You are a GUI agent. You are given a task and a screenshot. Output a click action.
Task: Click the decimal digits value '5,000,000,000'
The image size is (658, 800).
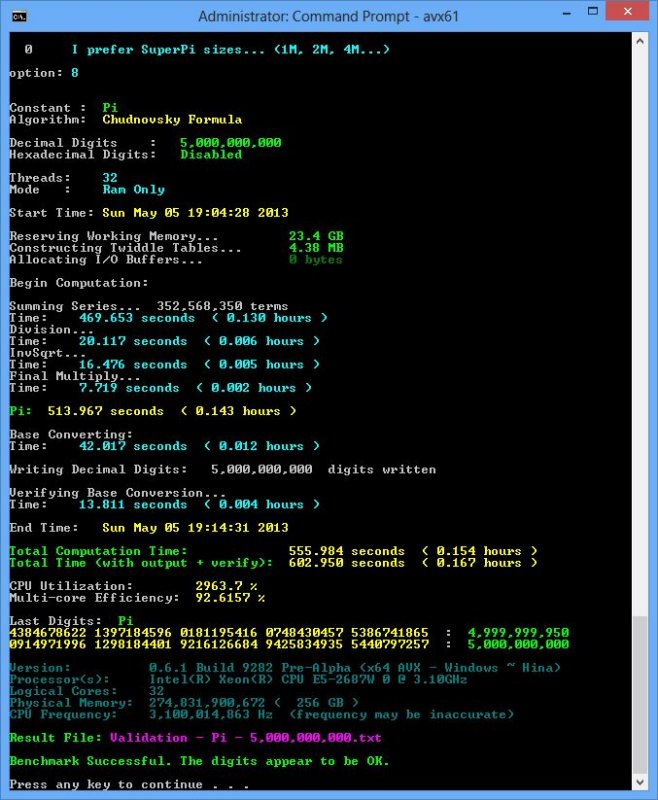[x=231, y=143]
